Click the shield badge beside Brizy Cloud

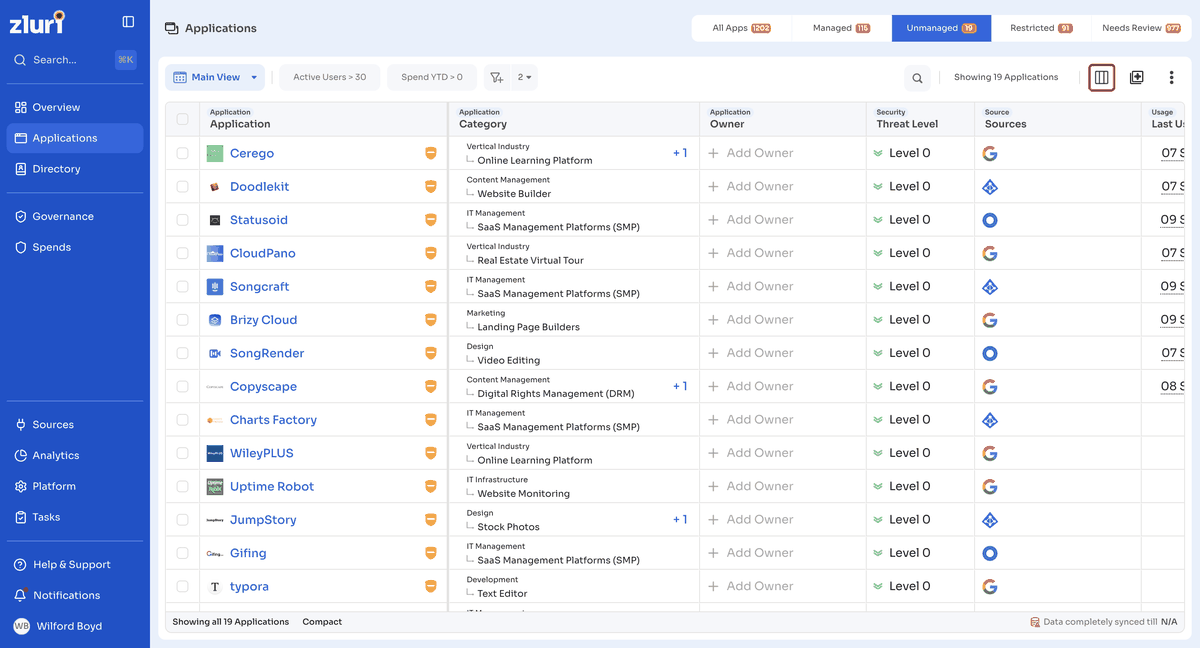431,320
